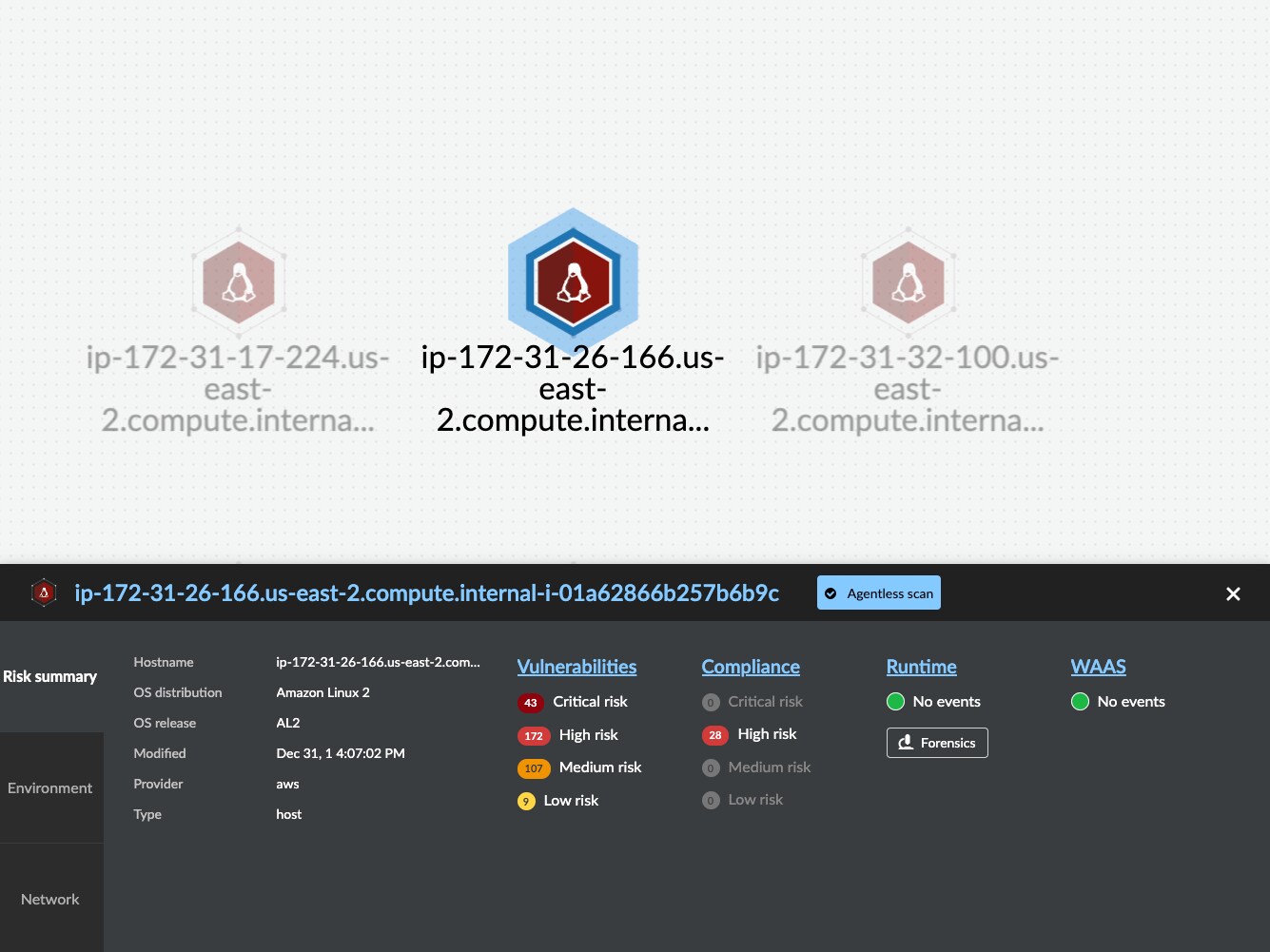
Task: Select the Risk summary tab
Action: 50,676
